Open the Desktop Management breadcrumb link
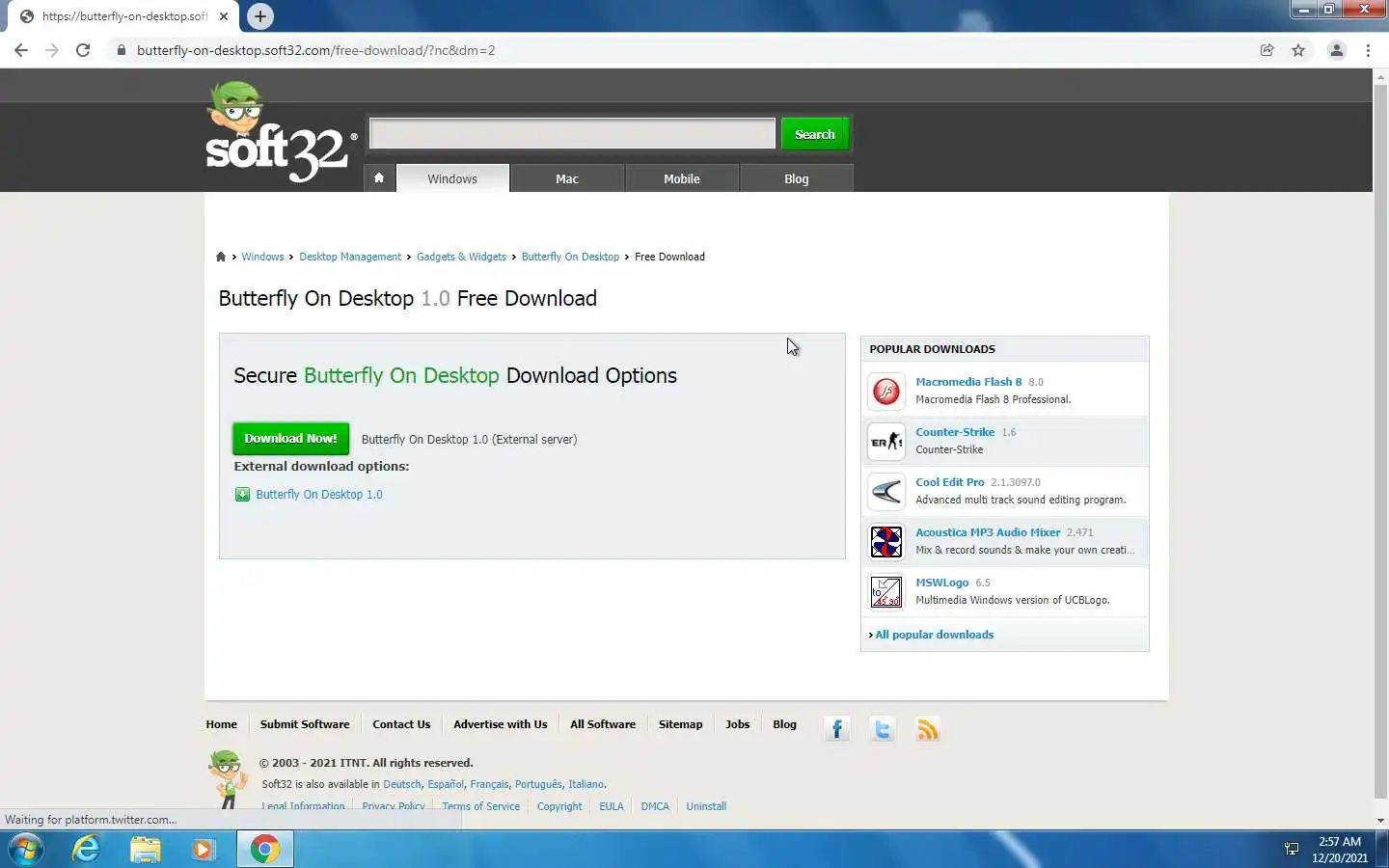This screenshot has width=1389, height=868. click(350, 257)
